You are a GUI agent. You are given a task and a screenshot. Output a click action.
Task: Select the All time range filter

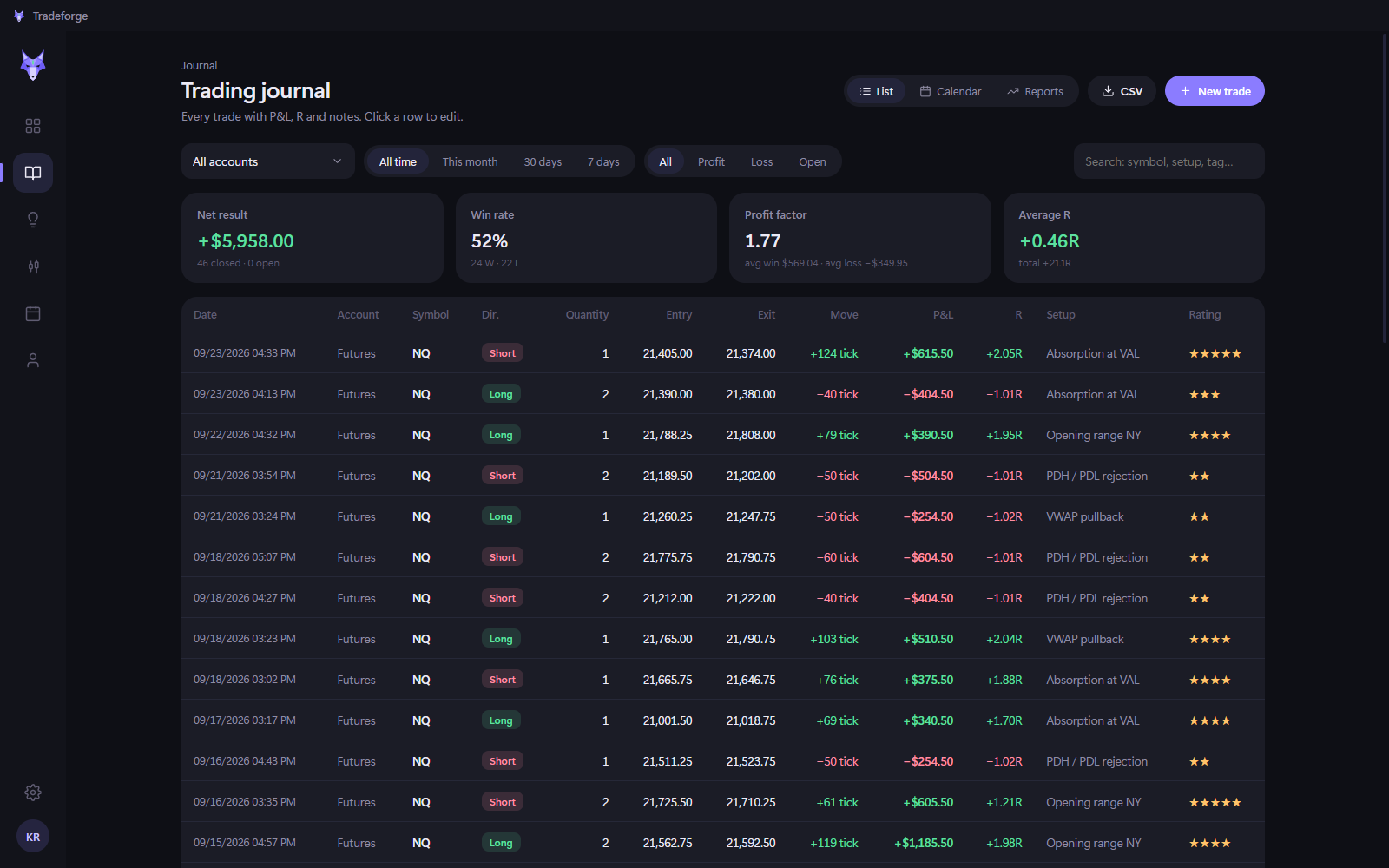398,161
